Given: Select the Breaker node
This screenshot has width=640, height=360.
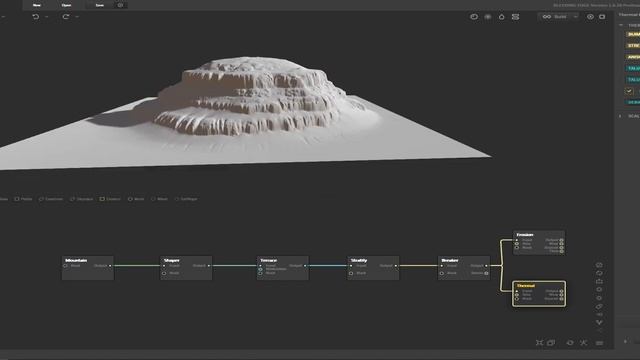Looking at the screenshot, I should coord(464,268).
